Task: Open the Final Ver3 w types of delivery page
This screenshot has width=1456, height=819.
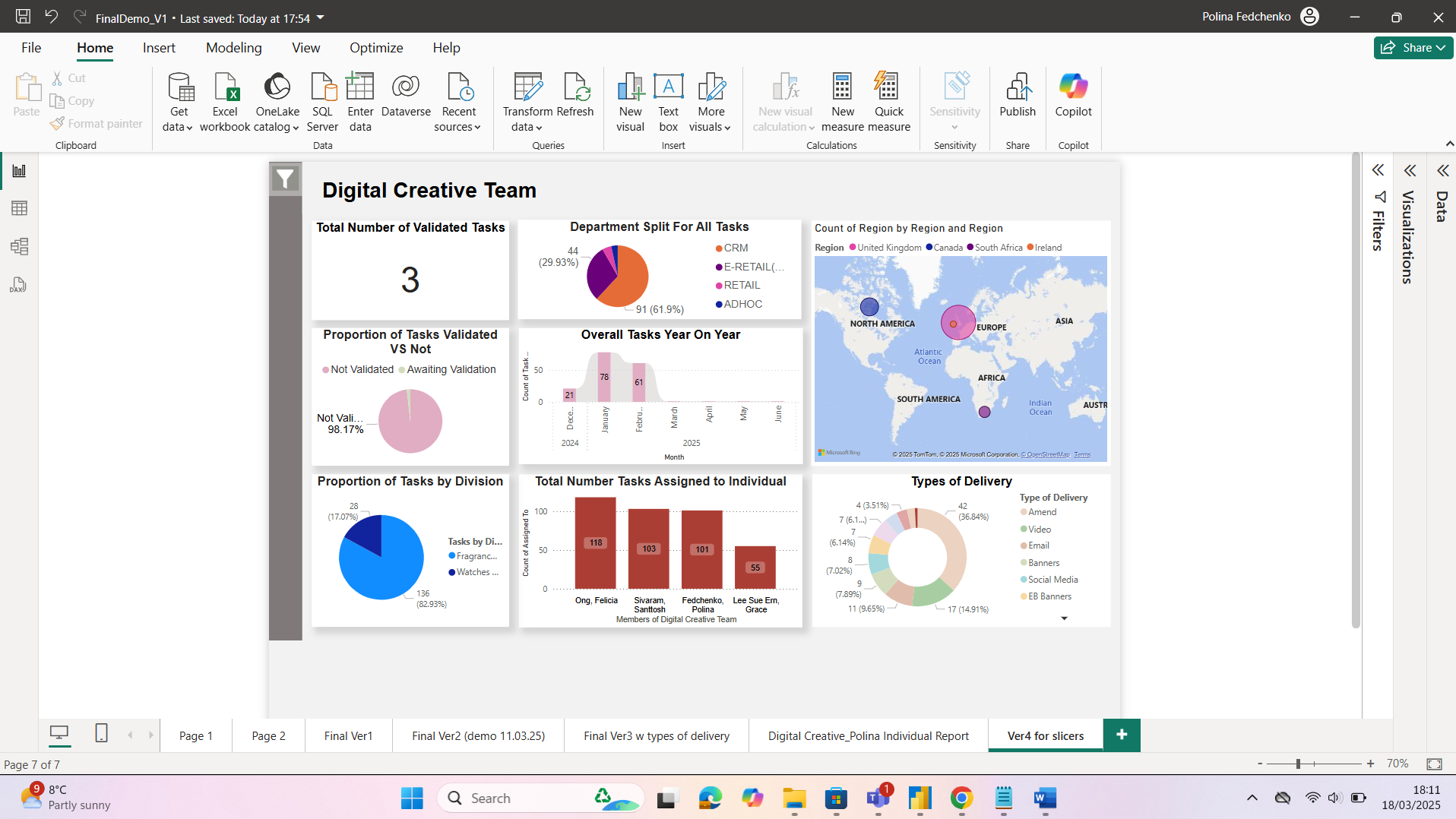Action: point(656,735)
